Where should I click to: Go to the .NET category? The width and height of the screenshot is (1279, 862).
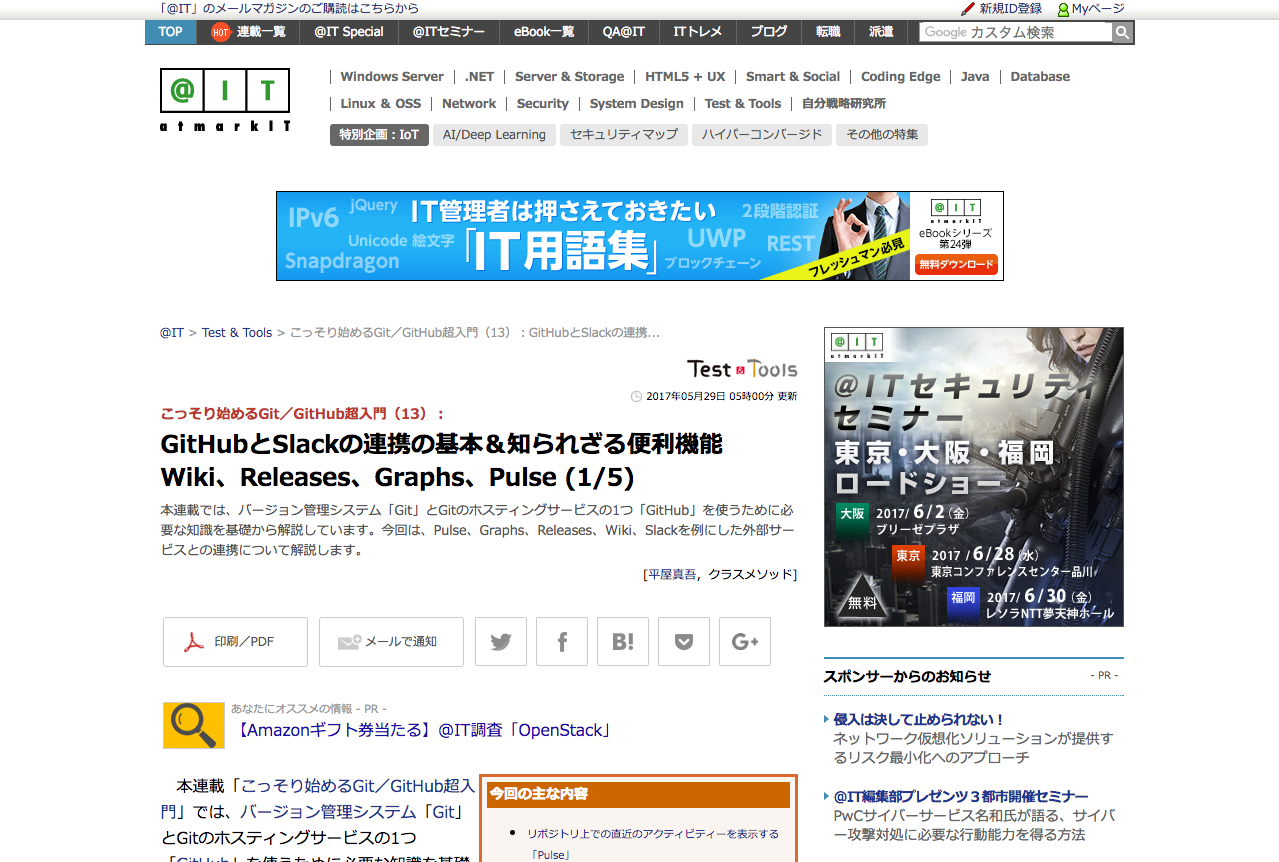(x=479, y=76)
